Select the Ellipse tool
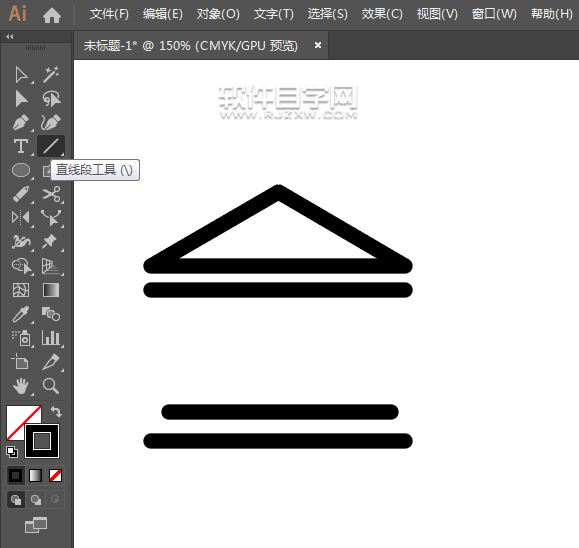Screen dimensions: 579x548 (21, 170)
